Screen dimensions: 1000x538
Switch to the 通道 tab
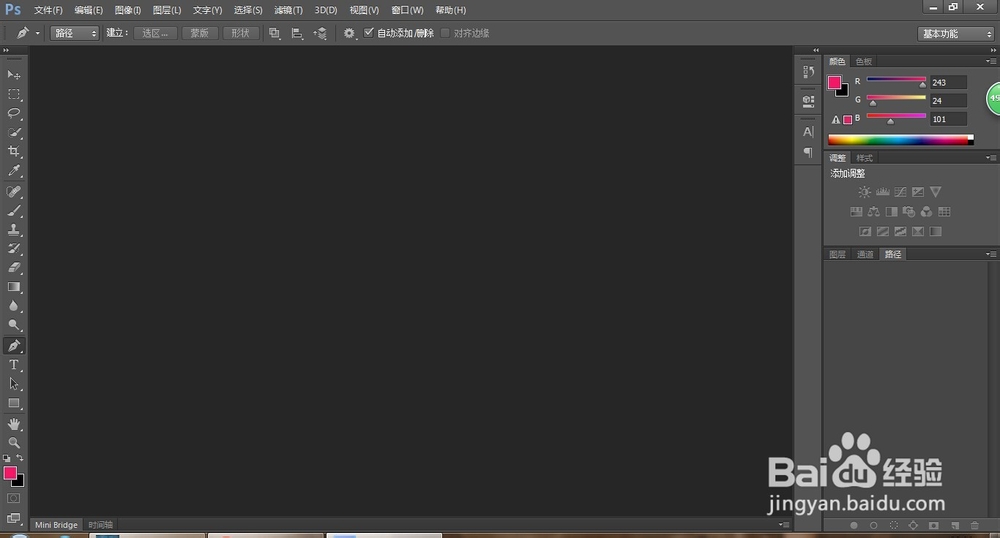(x=865, y=254)
